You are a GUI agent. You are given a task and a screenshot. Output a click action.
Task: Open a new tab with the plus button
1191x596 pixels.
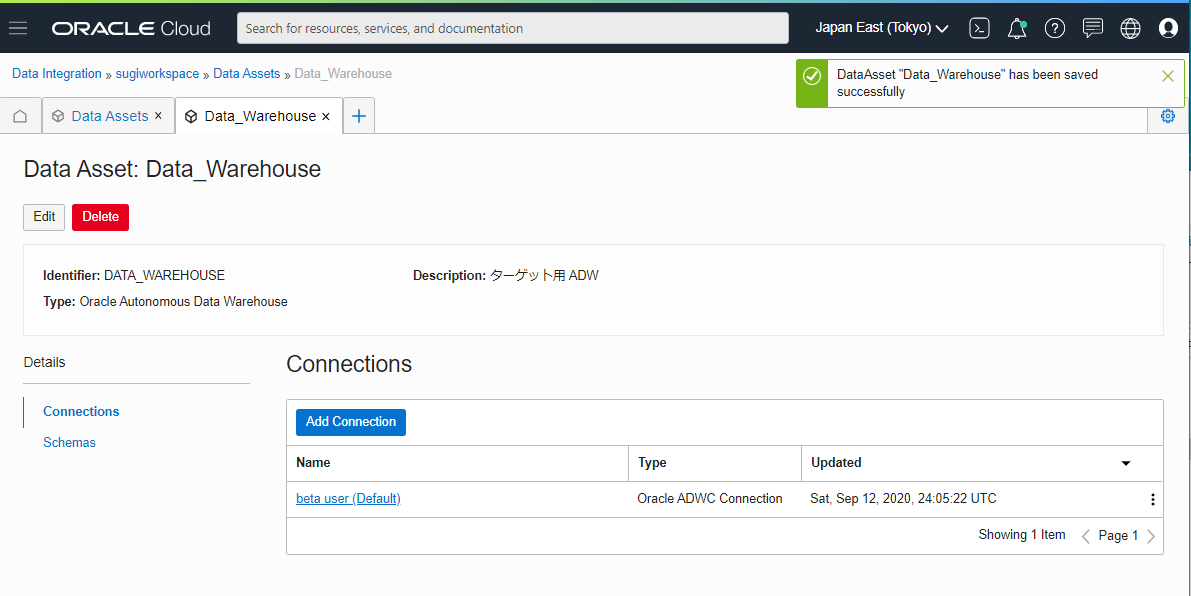(x=358, y=115)
